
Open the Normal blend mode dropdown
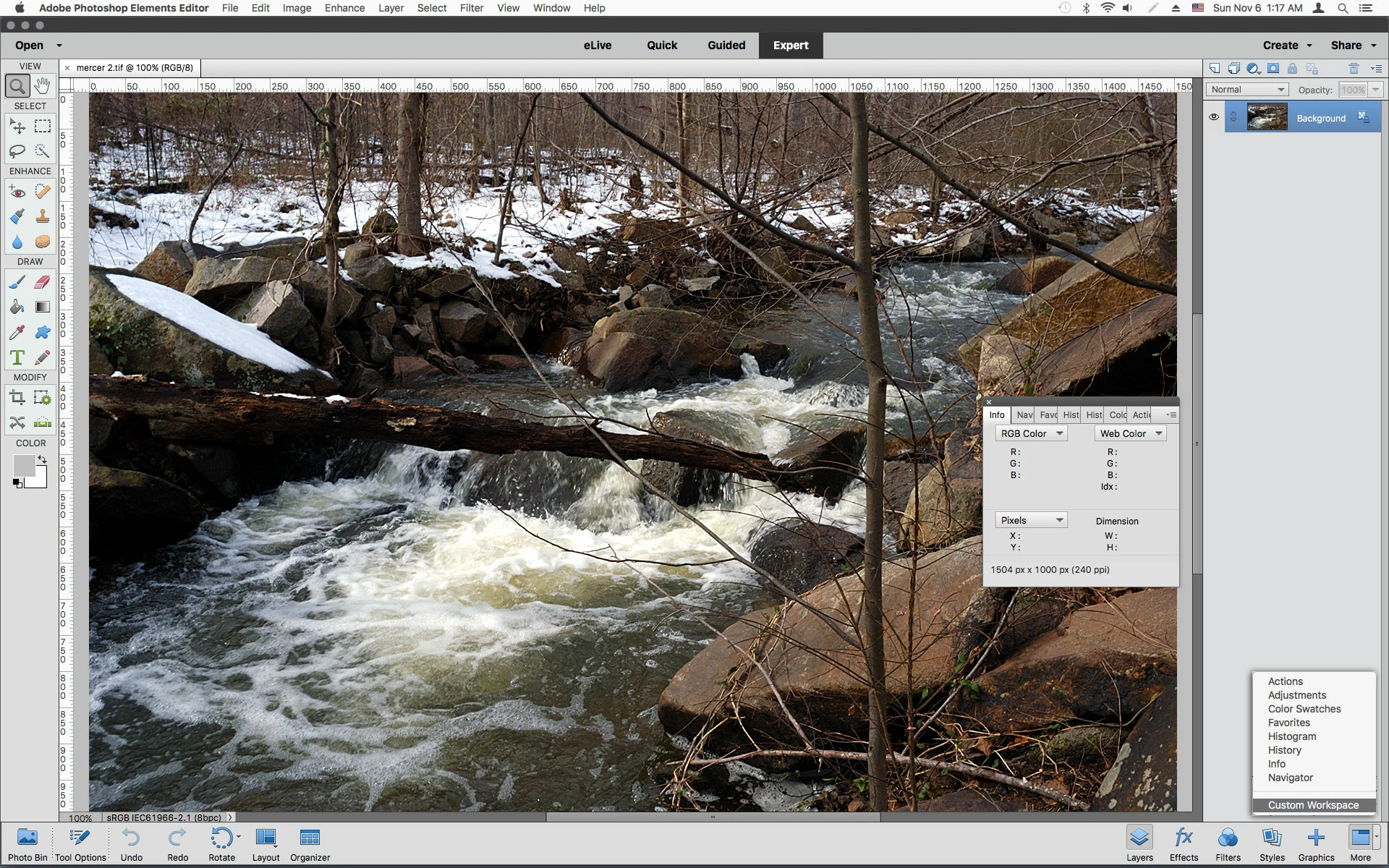pos(1248,90)
